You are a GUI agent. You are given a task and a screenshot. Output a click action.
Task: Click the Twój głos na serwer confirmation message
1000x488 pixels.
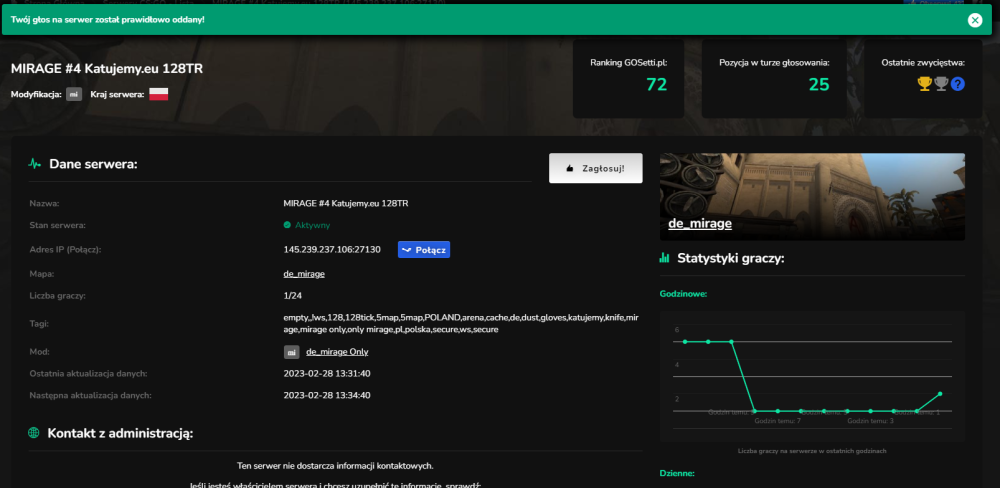point(108,20)
